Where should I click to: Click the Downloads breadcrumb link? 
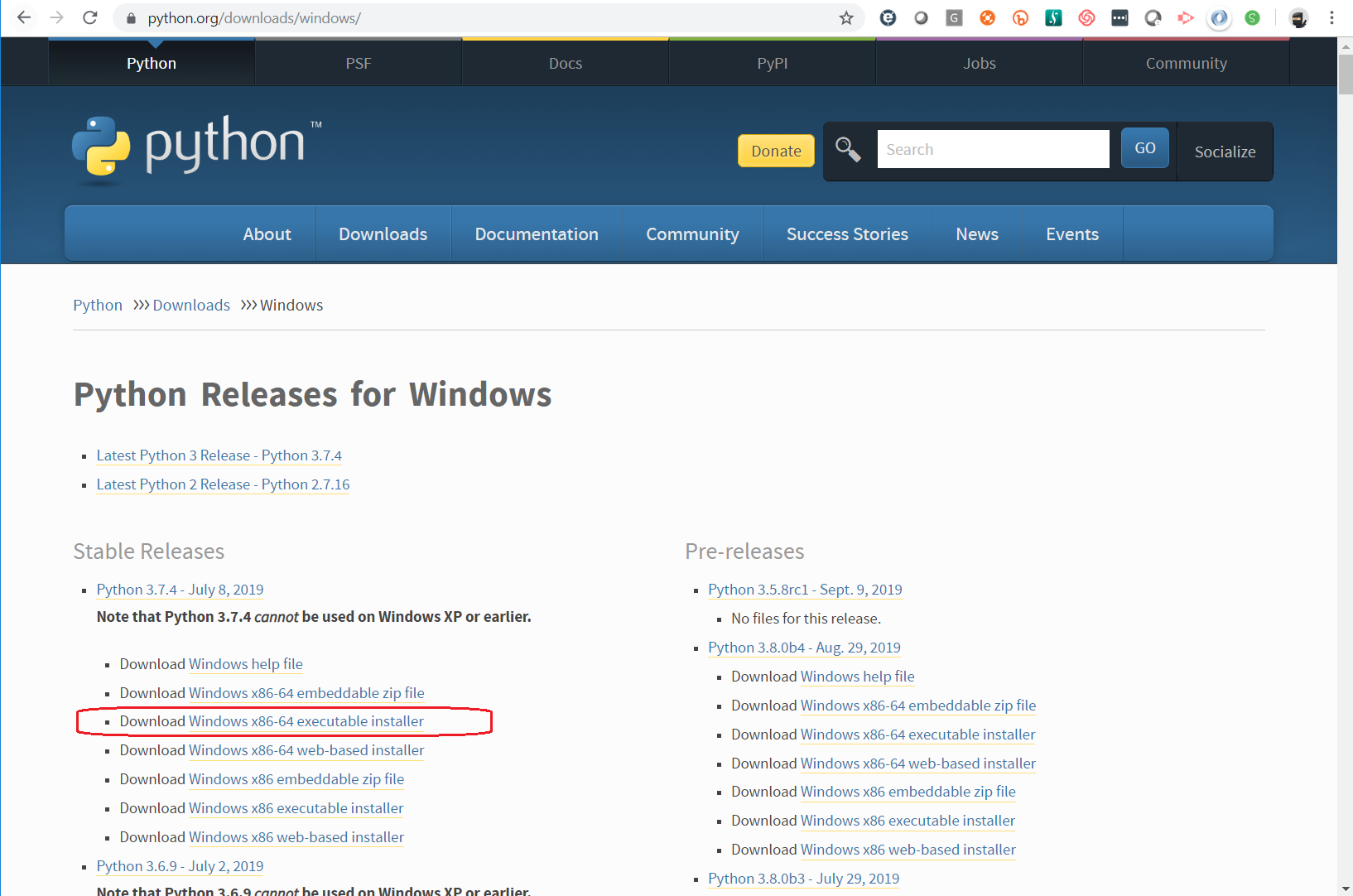coord(191,305)
